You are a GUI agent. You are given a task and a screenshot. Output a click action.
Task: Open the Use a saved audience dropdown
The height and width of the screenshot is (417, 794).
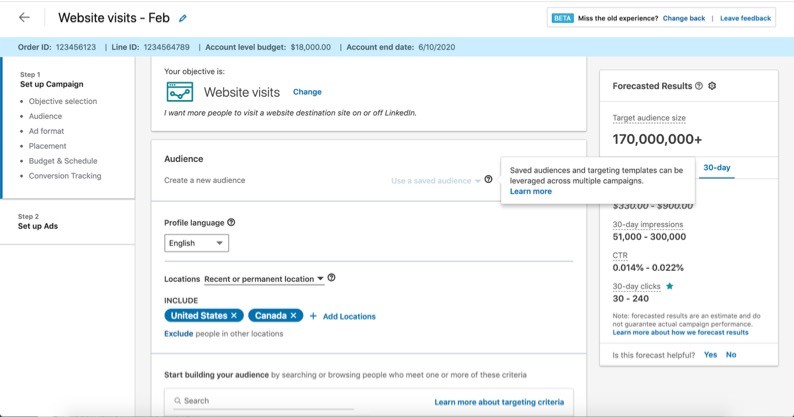435,181
